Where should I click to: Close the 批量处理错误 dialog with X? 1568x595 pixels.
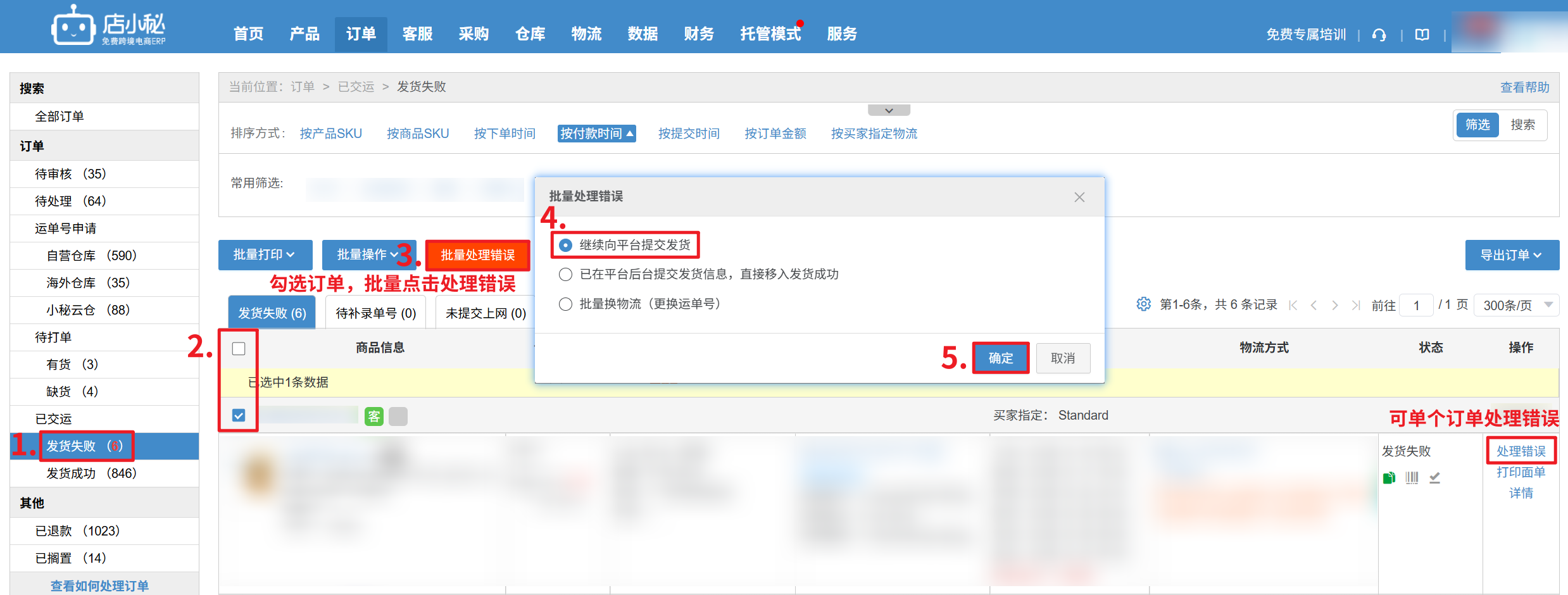click(1079, 197)
